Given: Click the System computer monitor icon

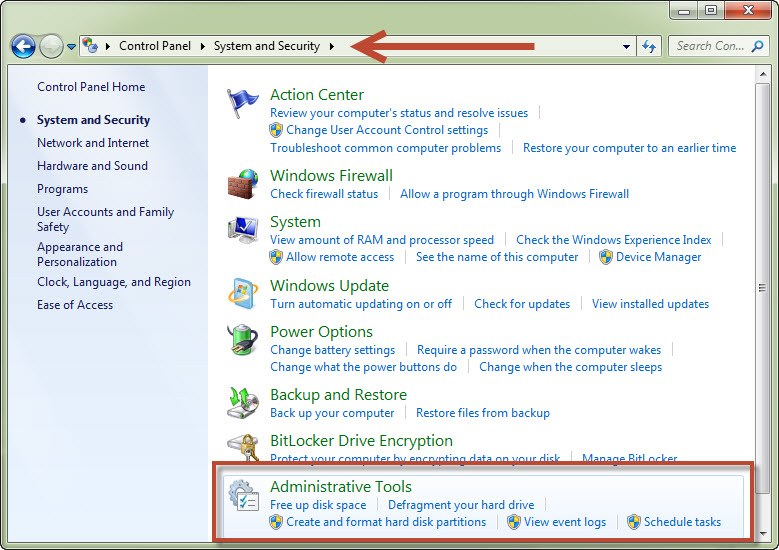Looking at the screenshot, I should tap(243, 230).
